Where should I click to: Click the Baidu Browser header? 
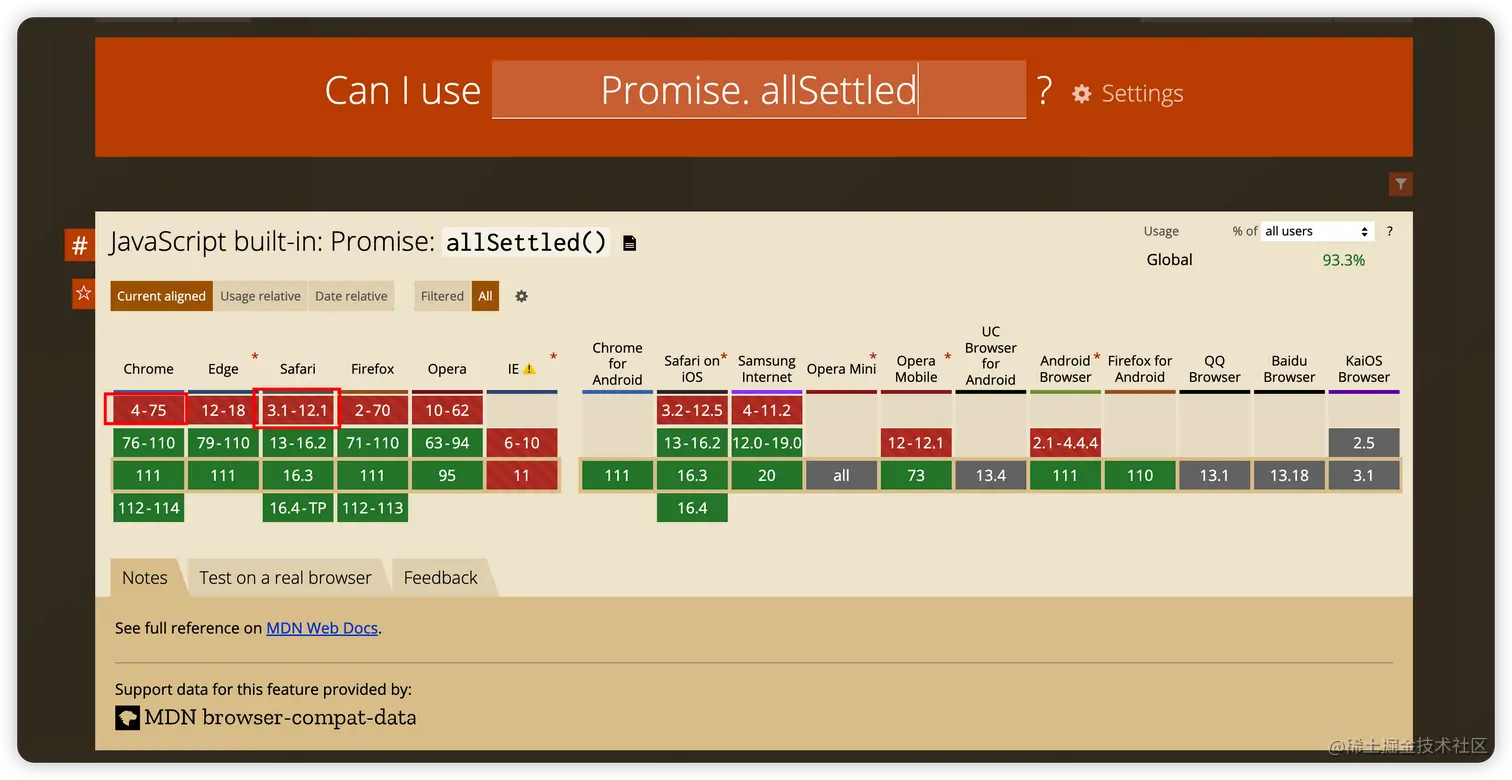(x=1289, y=369)
